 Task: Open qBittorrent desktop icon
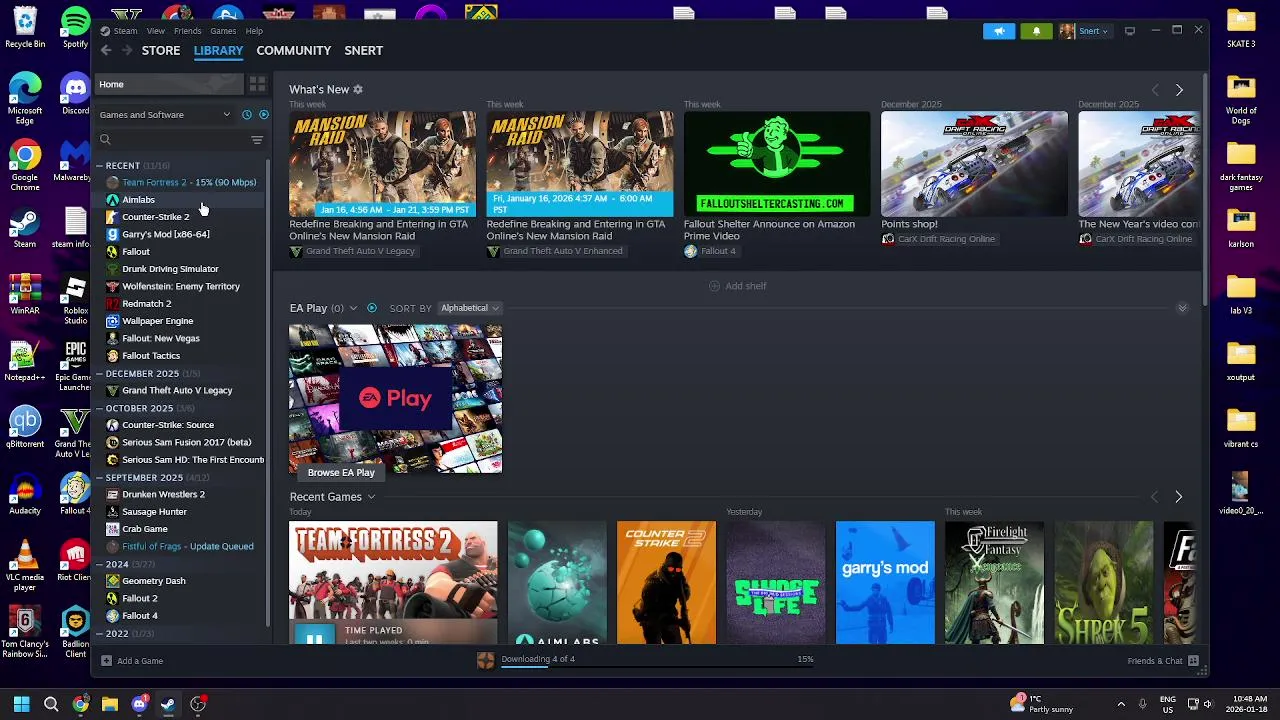click(x=25, y=427)
